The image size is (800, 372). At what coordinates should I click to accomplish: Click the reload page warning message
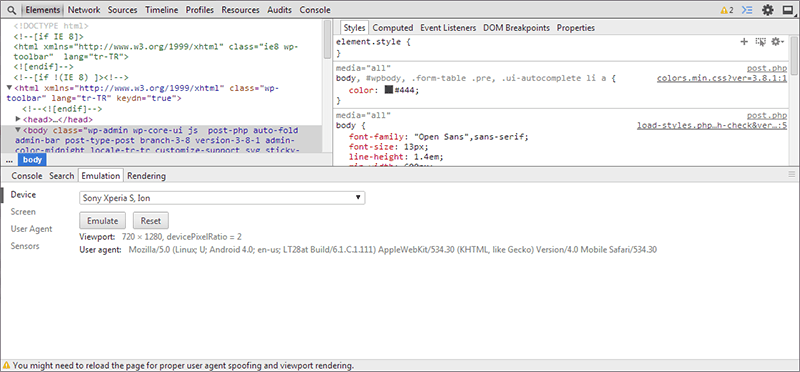(183, 365)
